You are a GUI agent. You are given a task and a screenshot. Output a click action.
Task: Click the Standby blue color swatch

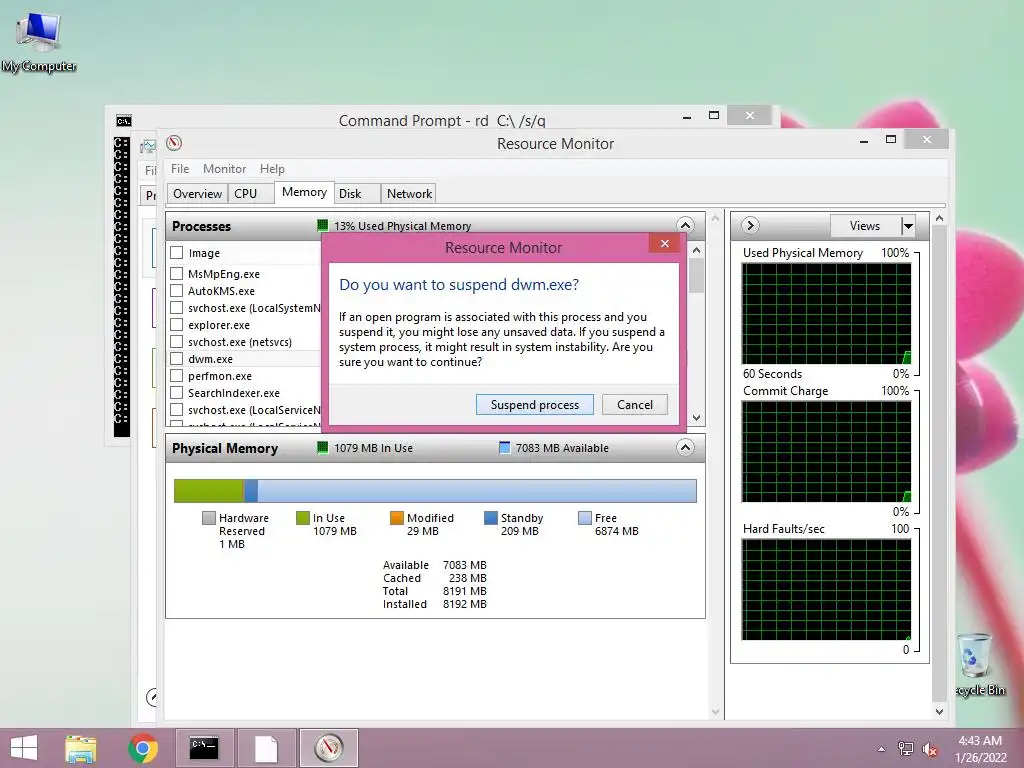pyautogui.click(x=490, y=518)
